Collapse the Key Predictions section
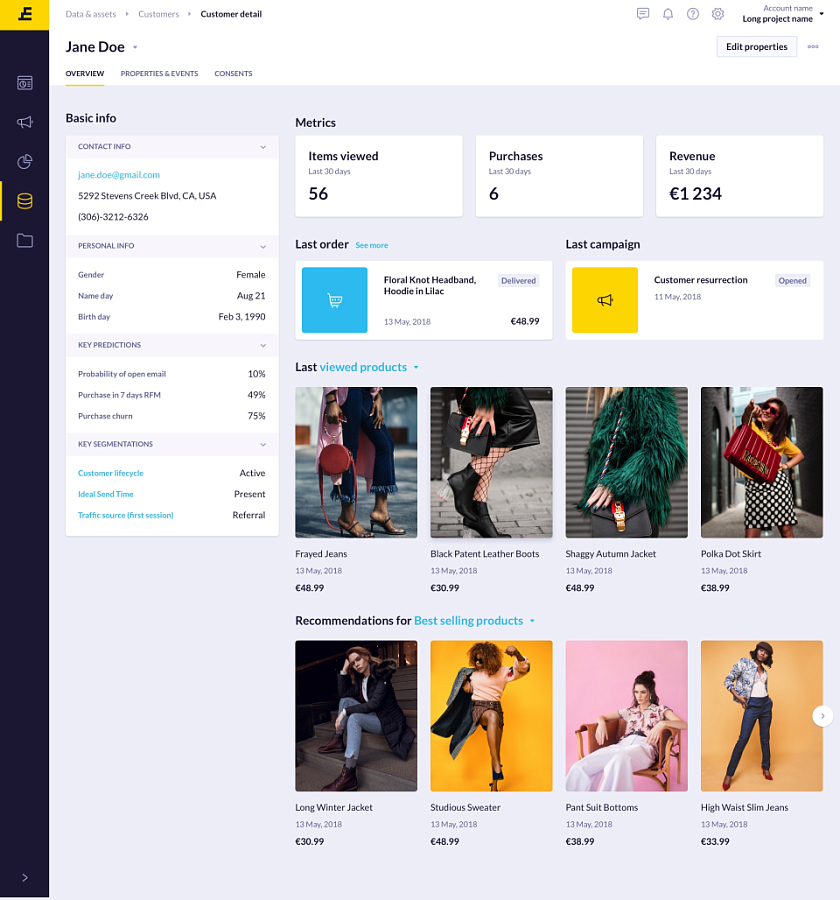This screenshot has width=840, height=900. pos(263,345)
